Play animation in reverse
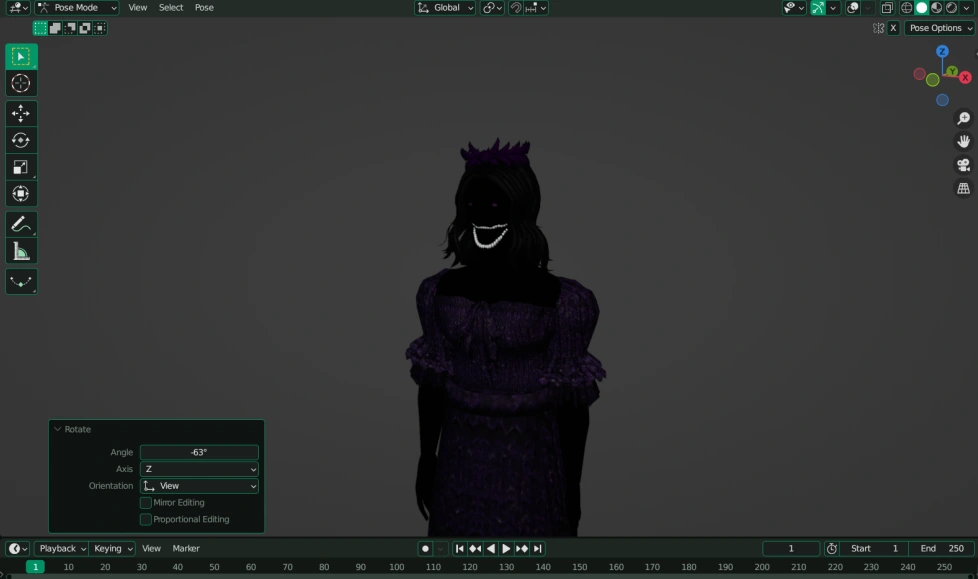Image resolution: width=978 pixels, height=579 pixels. pyautogui.click(x=491, y=548)
